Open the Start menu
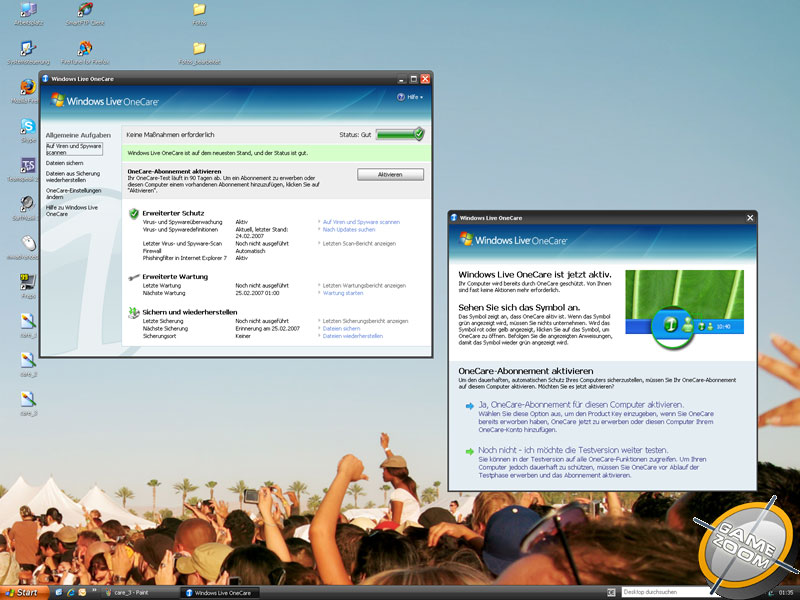This screenshot has width=800, height=600. [22, 592]
